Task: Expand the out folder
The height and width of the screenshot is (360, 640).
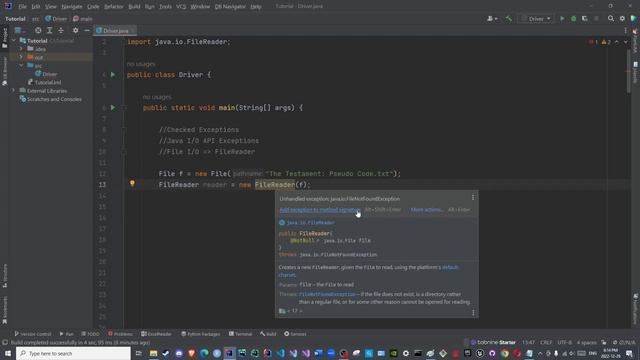Action: coord(21,58)
